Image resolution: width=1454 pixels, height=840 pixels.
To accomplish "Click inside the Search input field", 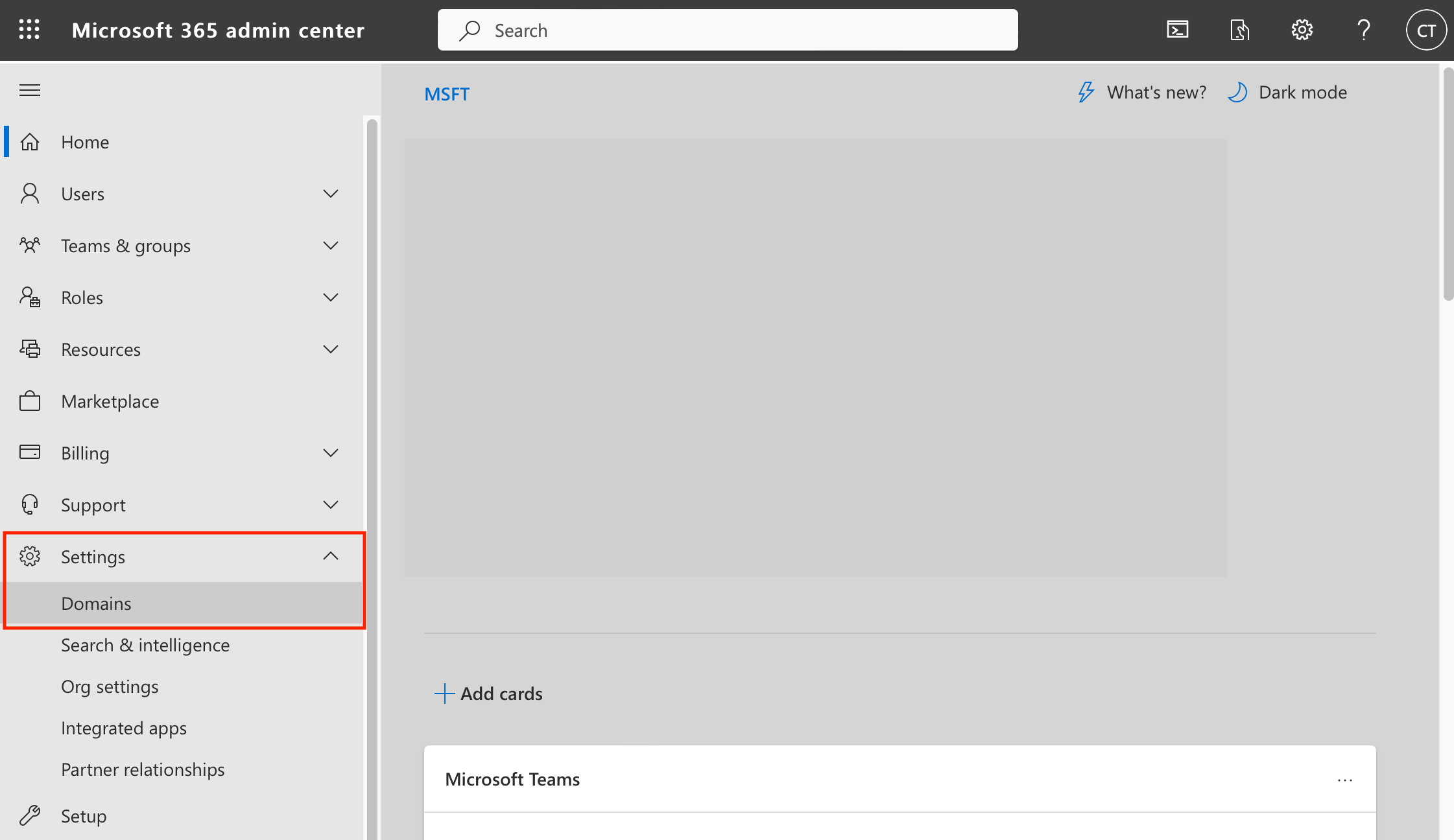I will coord(728,30).
